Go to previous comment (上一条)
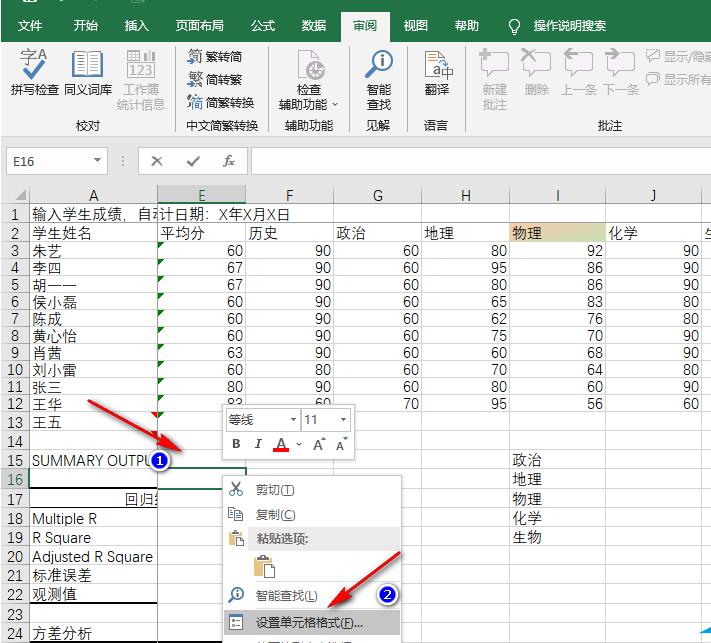 pyautogui.click(x=579, y=72)
